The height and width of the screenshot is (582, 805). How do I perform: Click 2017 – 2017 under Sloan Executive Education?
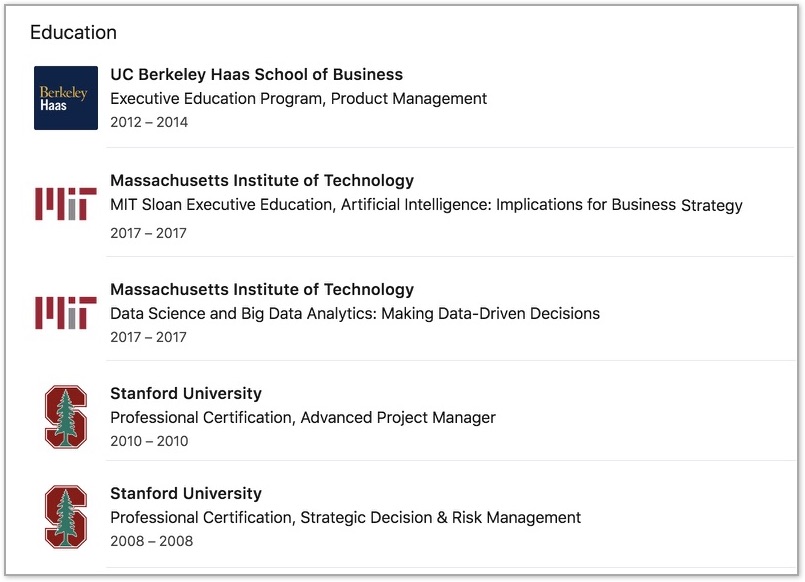click(148, 233)
